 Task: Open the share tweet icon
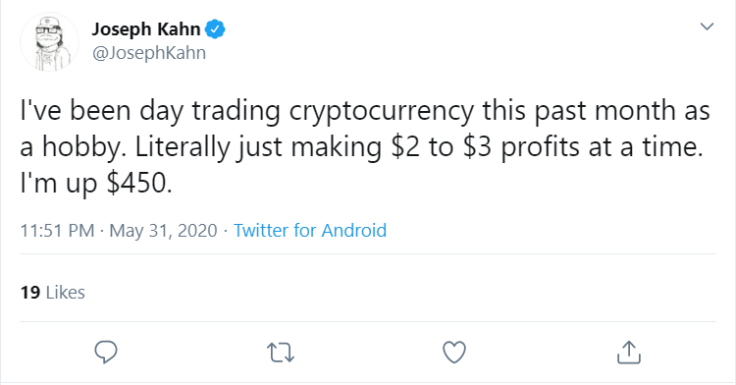[629, 352]
